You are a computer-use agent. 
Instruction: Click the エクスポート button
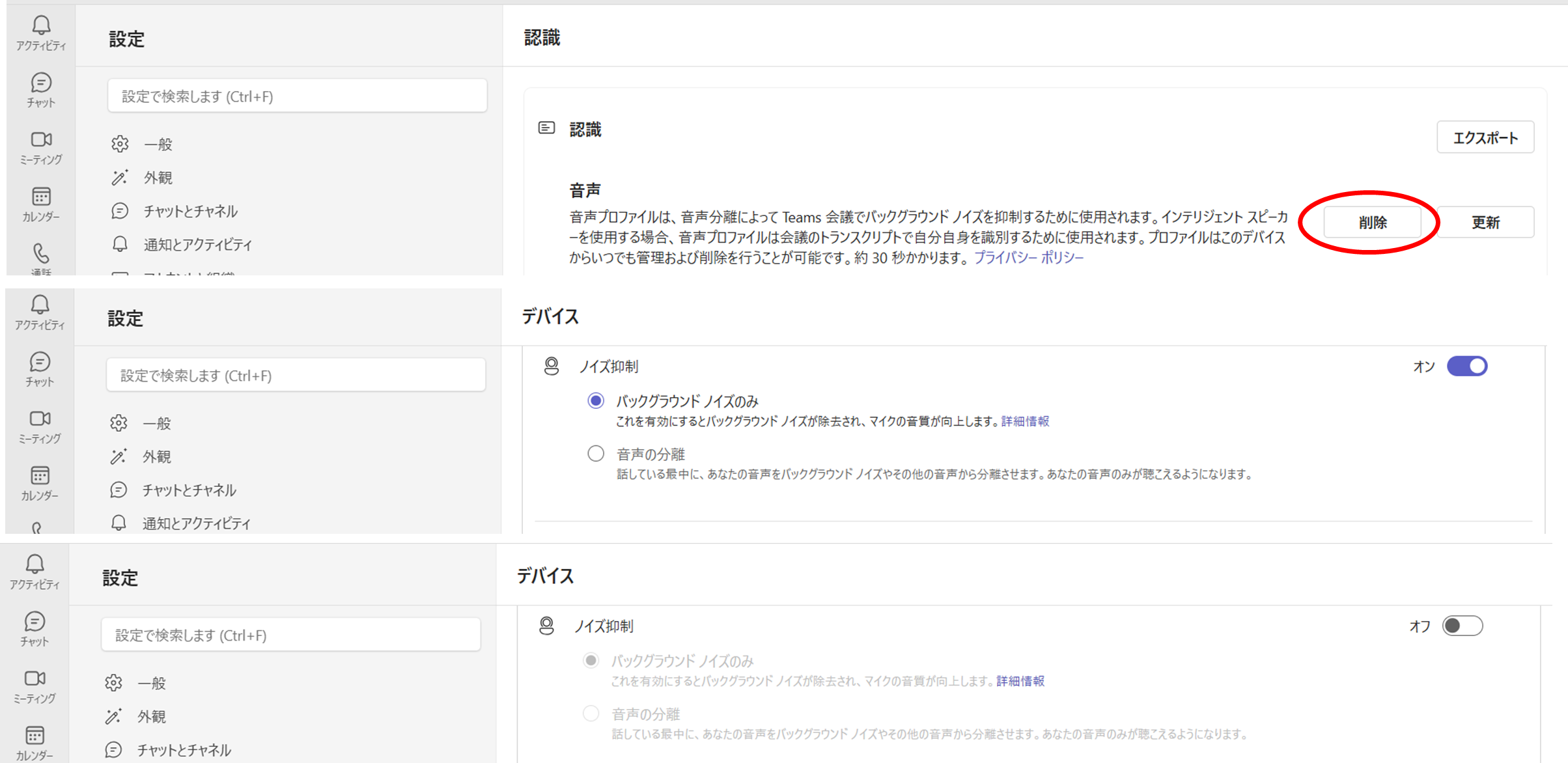click(1485, 137)
